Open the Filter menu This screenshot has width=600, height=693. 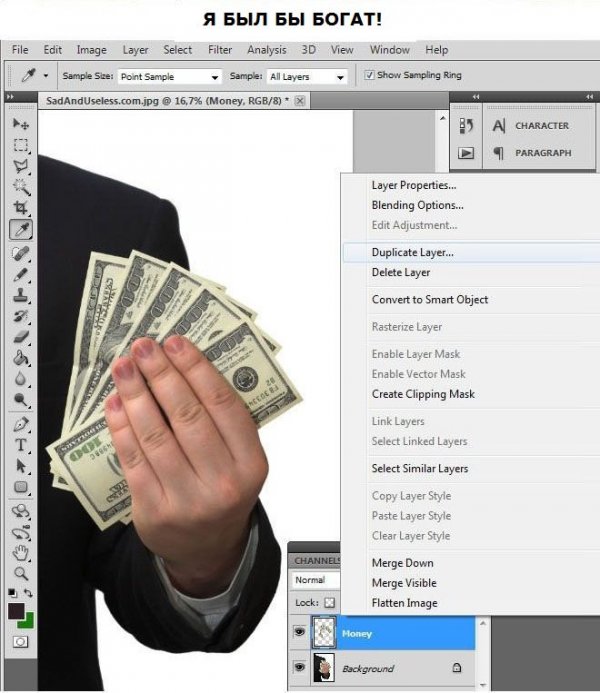click(220, 50)
